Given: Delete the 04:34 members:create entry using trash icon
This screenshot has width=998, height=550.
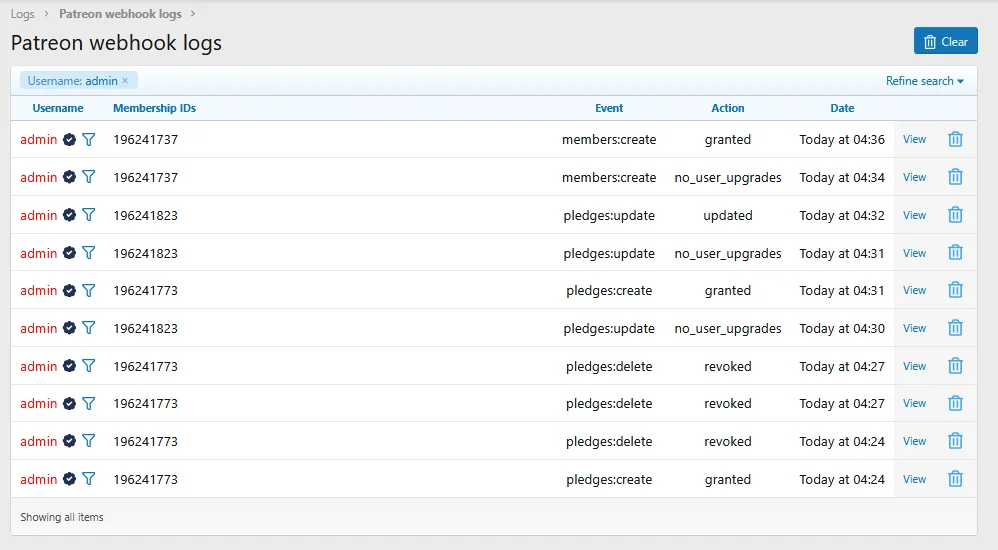Looking at the screenshot, I should tap(955, 177).
